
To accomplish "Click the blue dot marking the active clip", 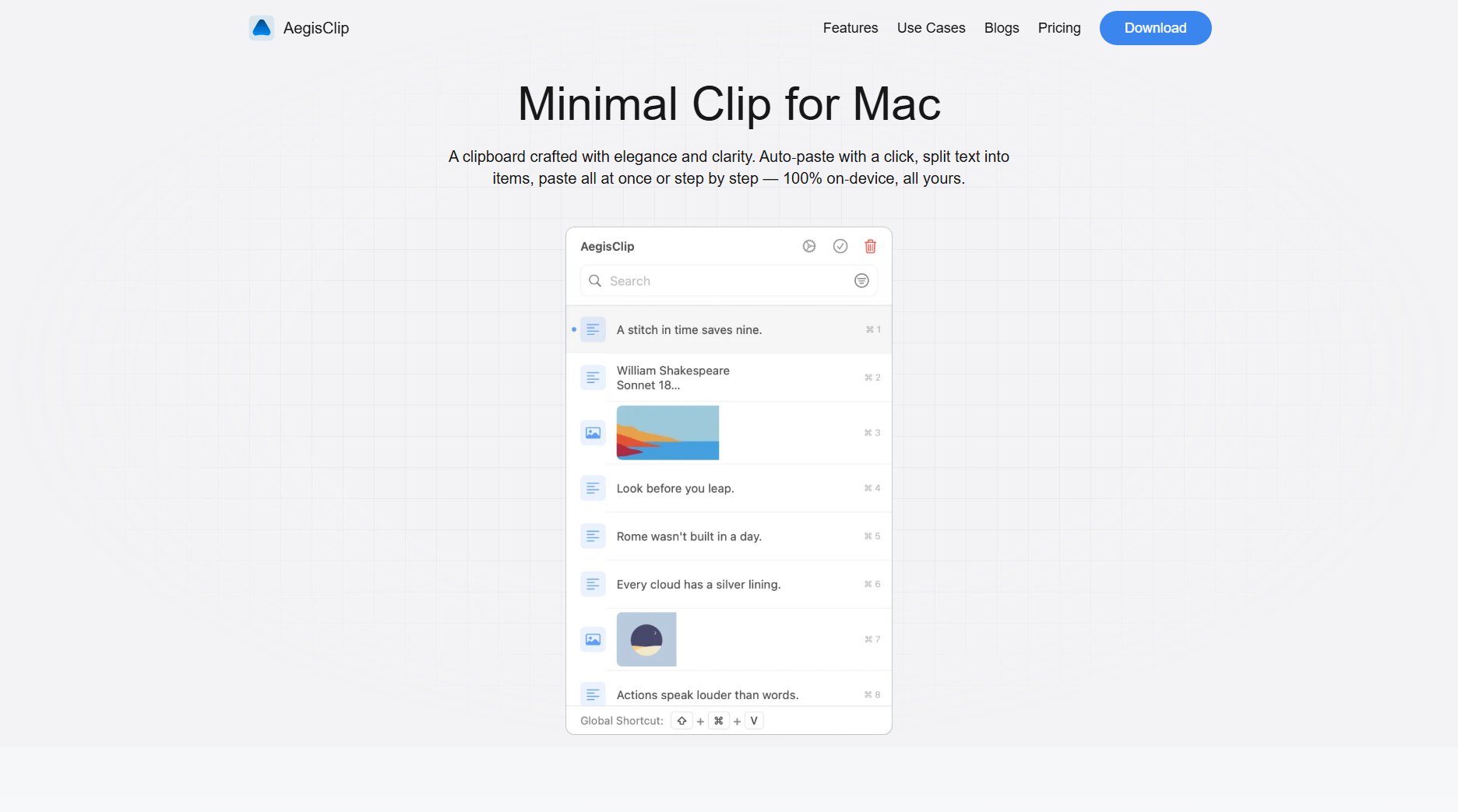I will (x=575, y=329).
